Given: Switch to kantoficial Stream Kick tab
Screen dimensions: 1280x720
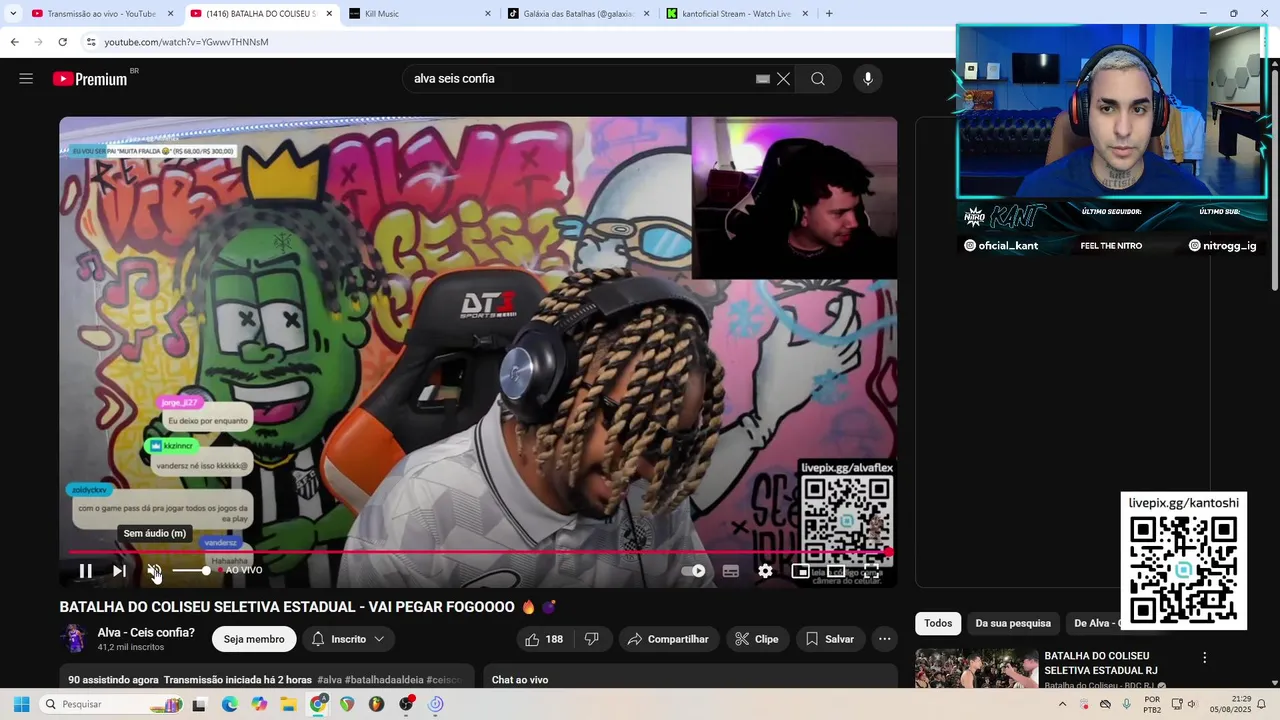Looking at the screenshot, I should 736,14.
